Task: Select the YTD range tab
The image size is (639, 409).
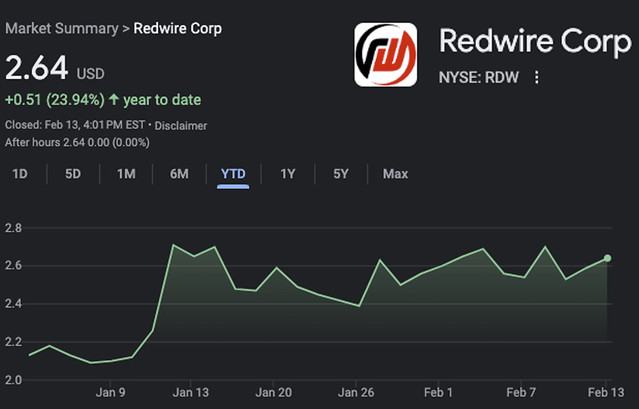Action: [x=233, y=174]
